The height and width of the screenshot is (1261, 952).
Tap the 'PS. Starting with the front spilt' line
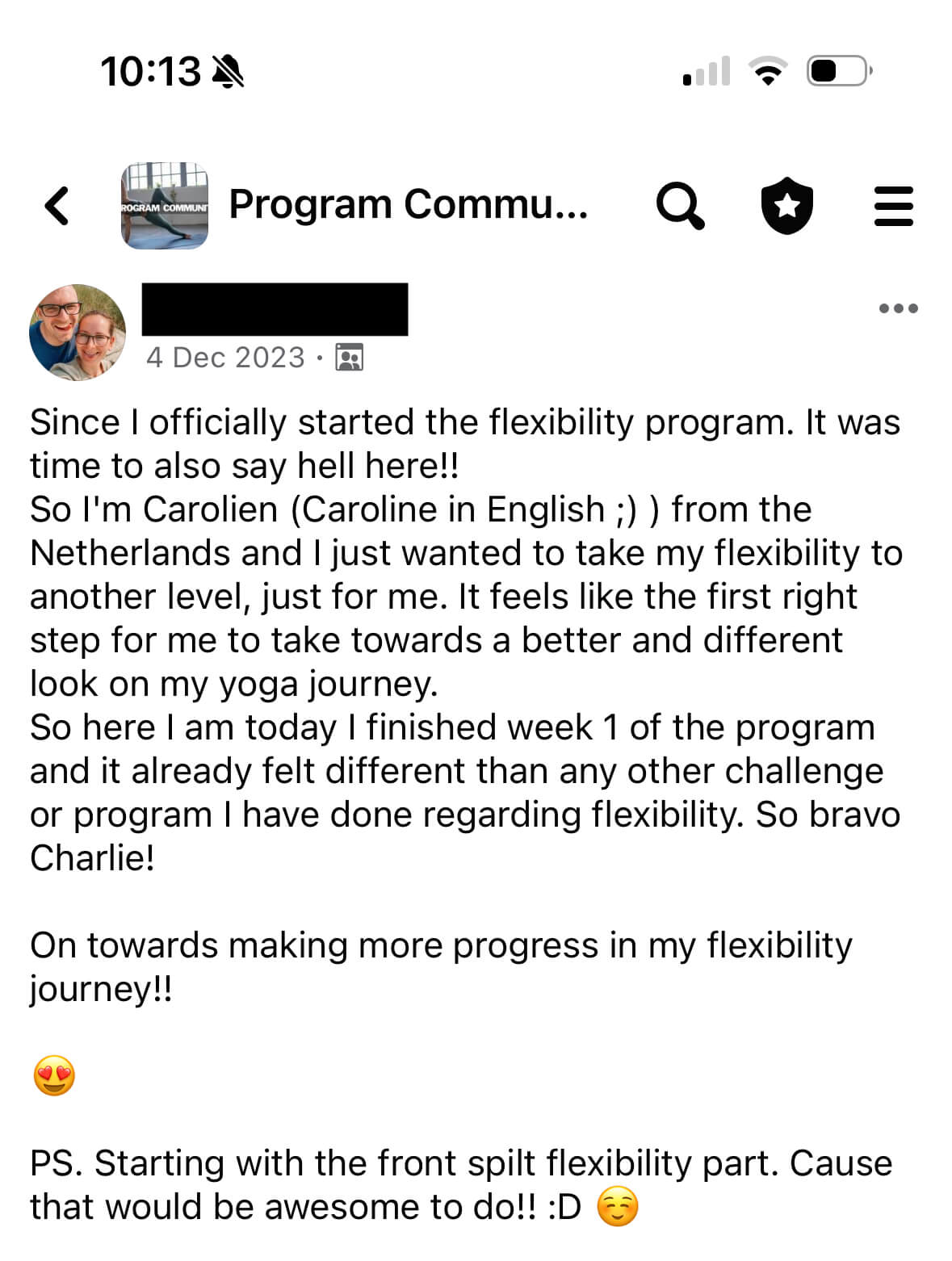[460, 1164]
